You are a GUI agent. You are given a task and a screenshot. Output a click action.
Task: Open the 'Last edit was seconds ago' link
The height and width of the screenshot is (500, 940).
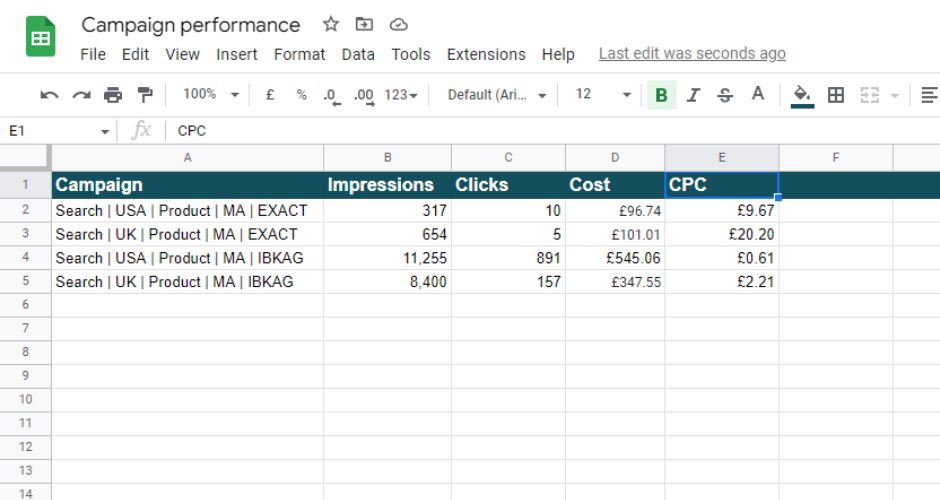point(692,54)
